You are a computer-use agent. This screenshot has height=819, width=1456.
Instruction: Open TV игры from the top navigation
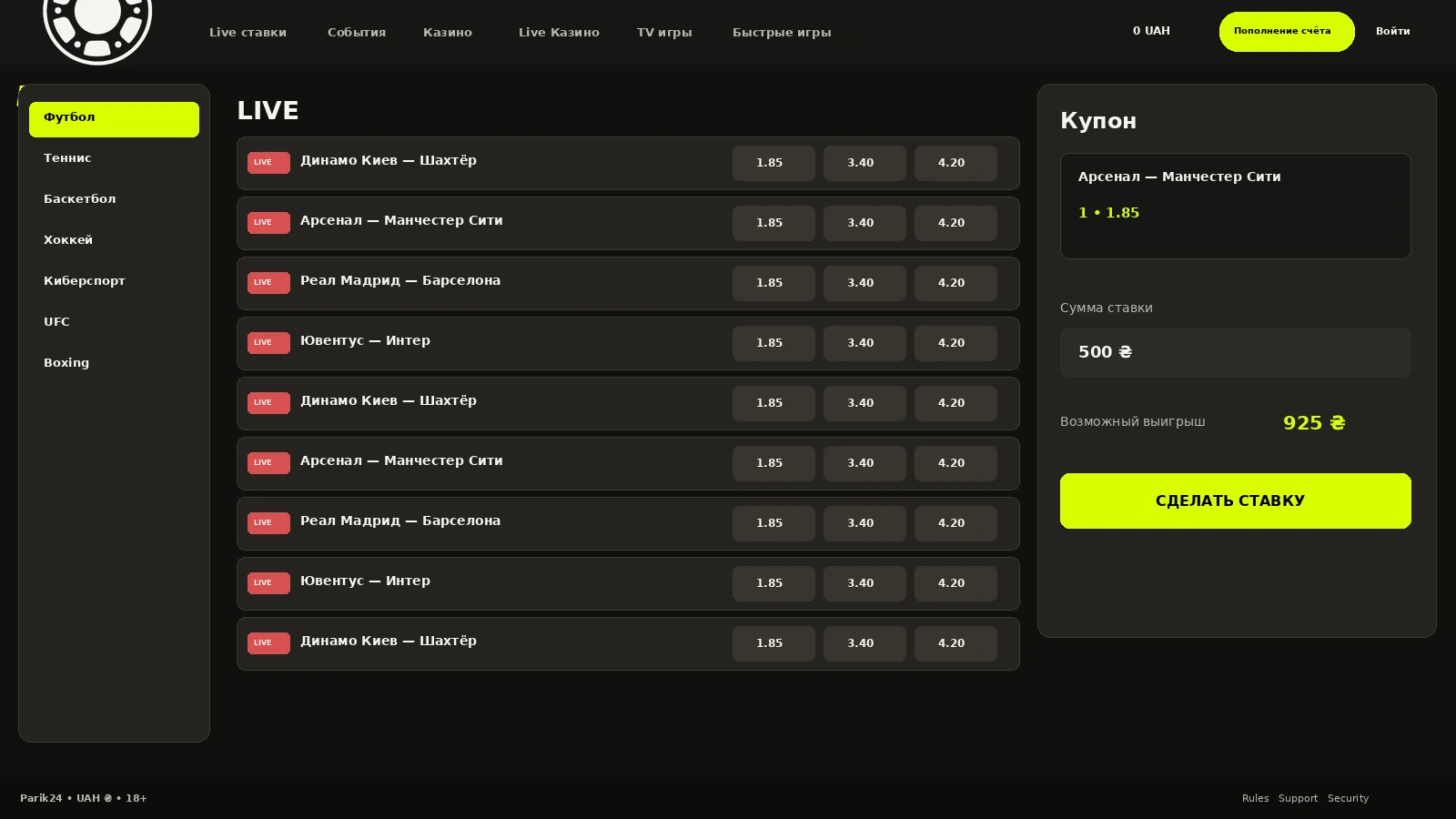(664, 32)
